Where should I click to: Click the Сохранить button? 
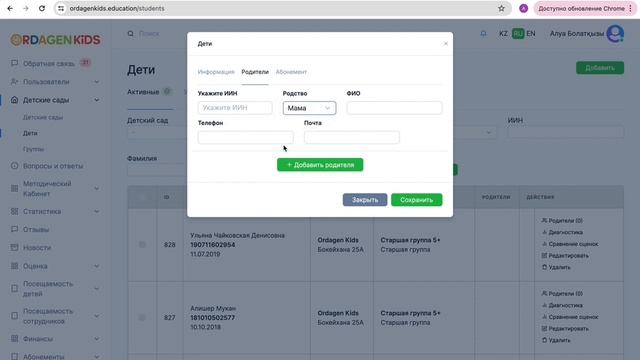(416, 200)
